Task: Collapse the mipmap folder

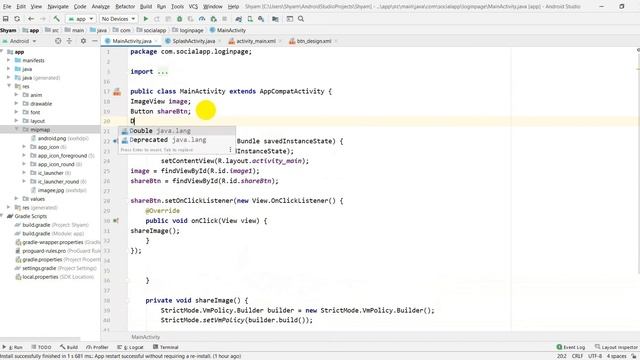Action: pyautogui.click(x=17, y=129)
